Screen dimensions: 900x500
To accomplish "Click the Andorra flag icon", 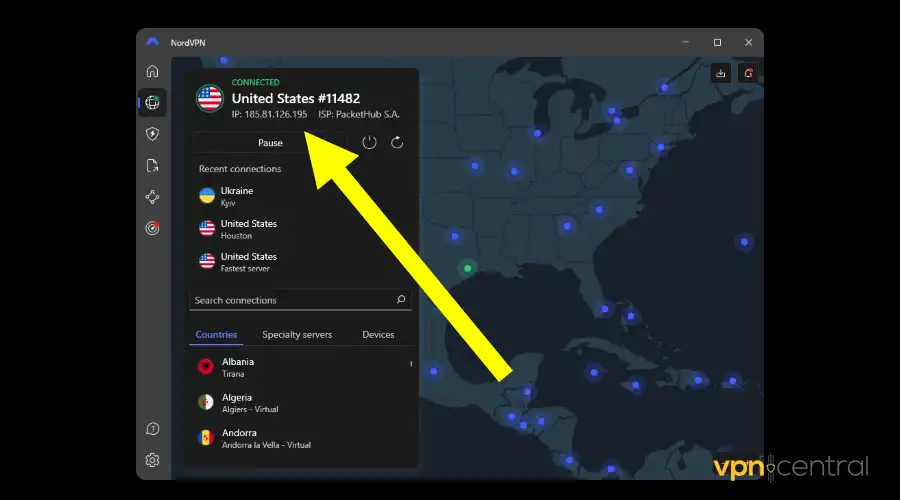I will coord(205,437).
